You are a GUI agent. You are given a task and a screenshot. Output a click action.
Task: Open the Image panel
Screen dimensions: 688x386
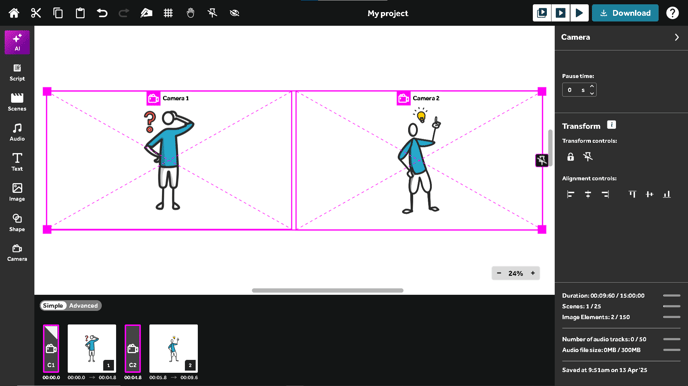[x=17, y=192]
